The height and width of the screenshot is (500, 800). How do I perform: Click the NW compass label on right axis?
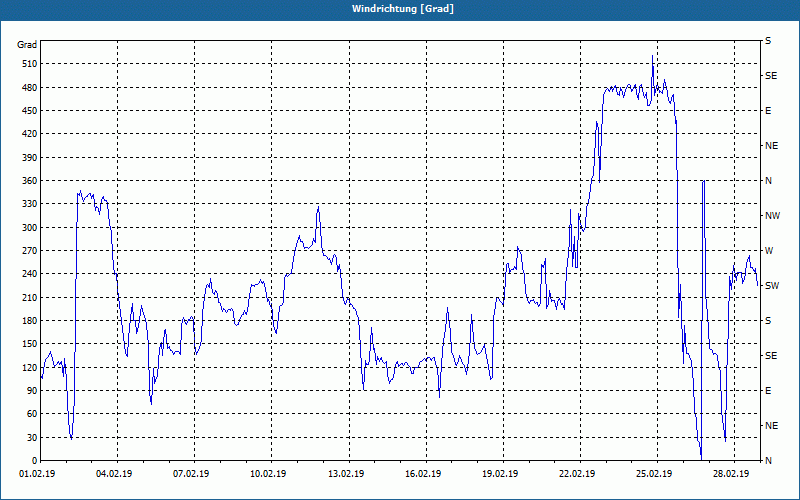[772, 216]
